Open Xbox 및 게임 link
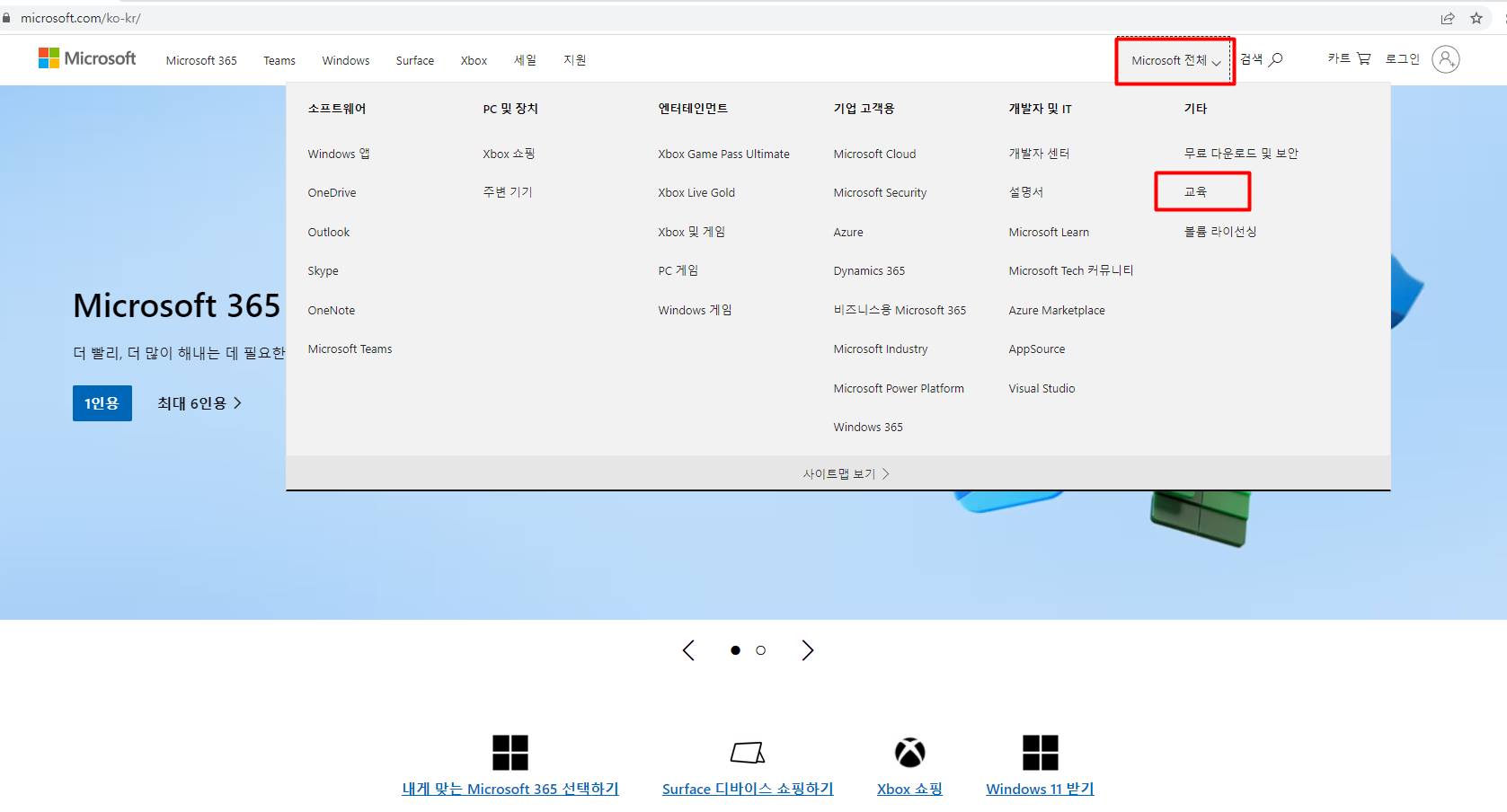 point(692,232)
